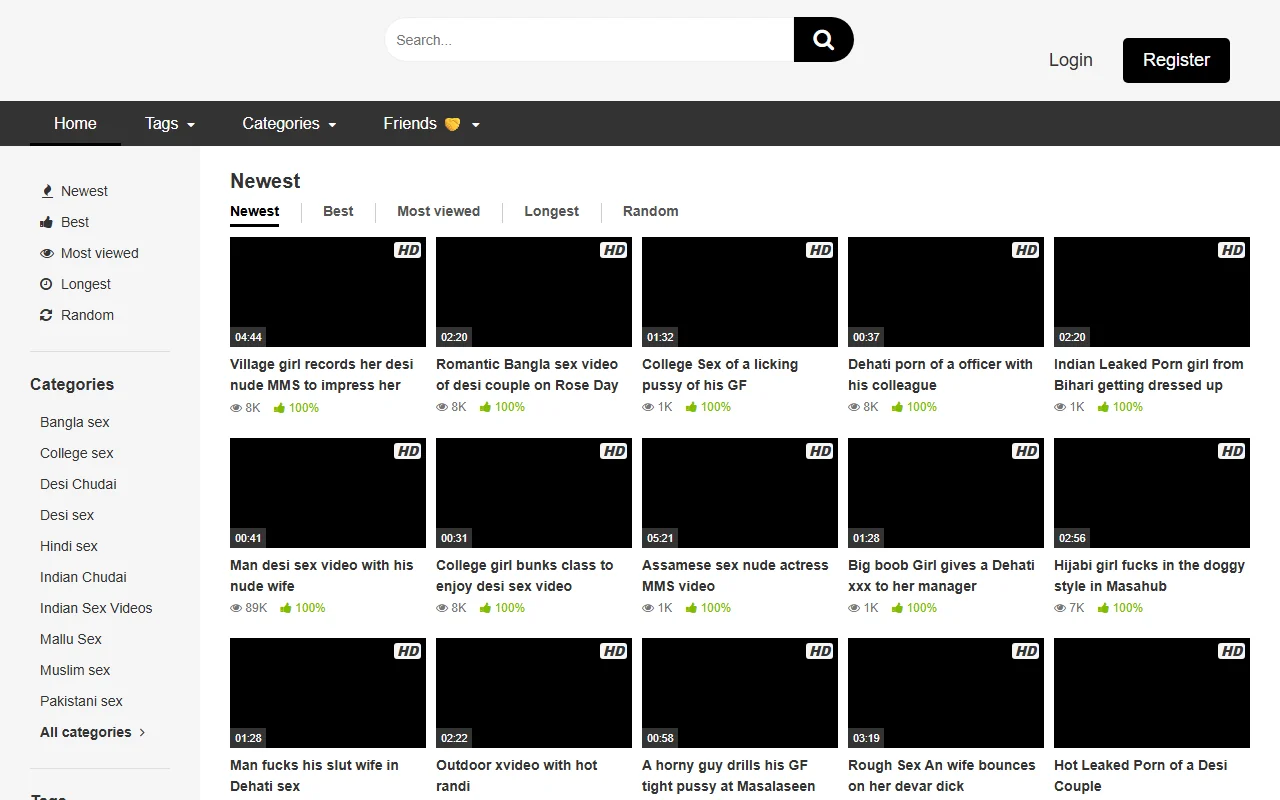Click the clock icon next to Longest
Viewport: 1280px width, 800px height.
(x=46, y=284)
